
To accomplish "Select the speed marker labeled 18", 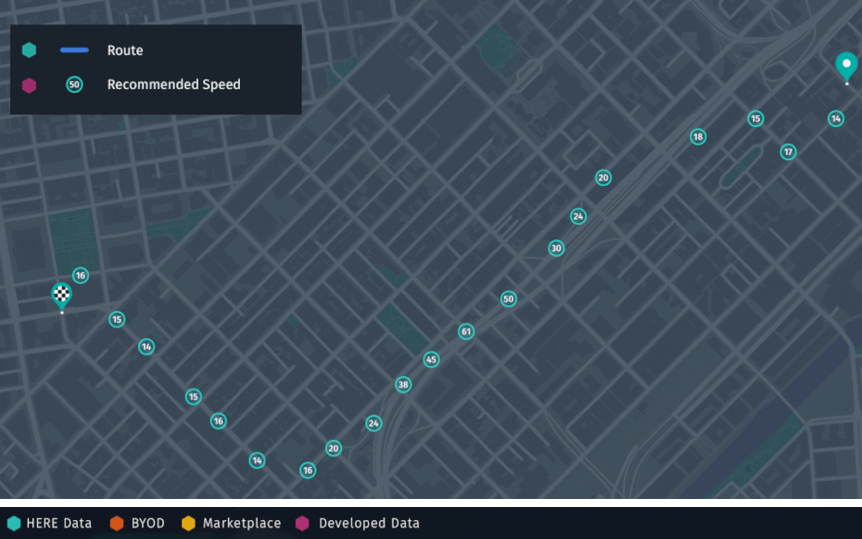I will 698,136.
